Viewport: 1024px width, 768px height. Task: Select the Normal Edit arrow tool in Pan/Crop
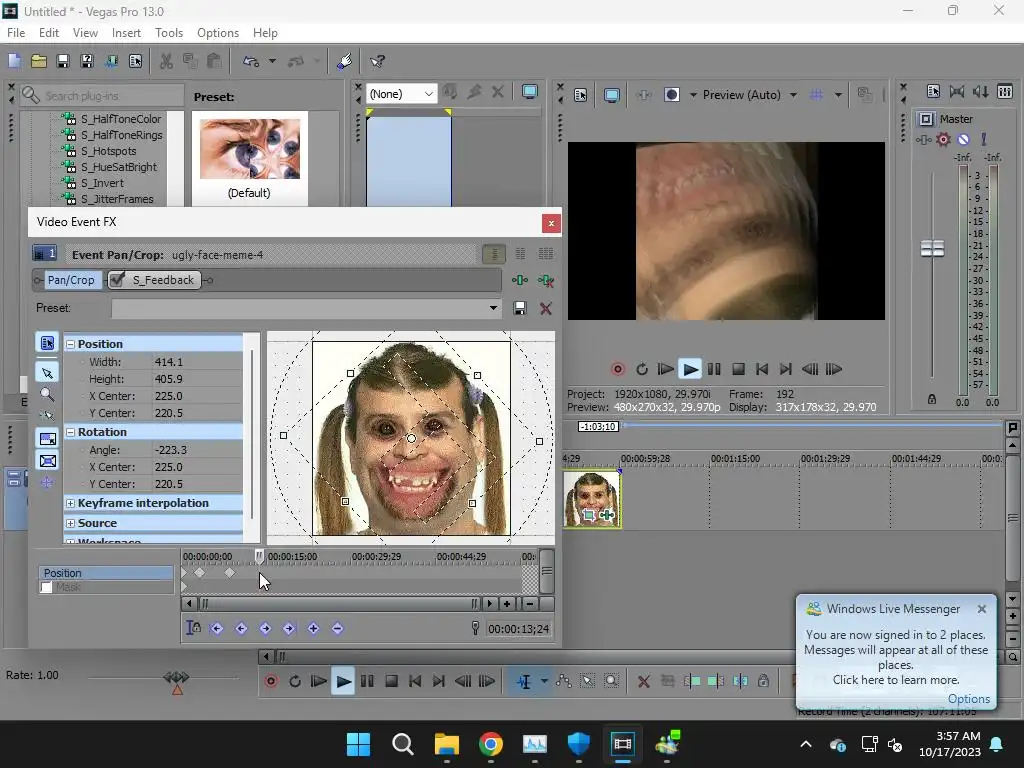click(47, 373)
